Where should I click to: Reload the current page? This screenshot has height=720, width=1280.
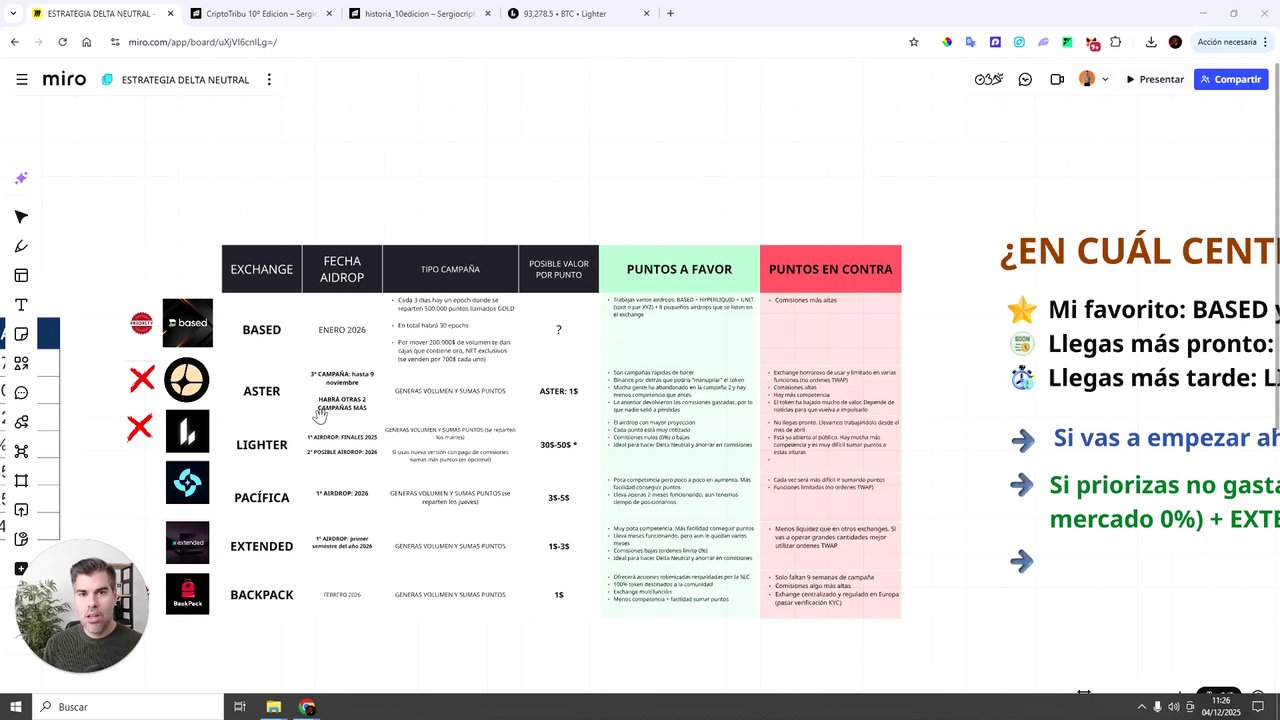pos(62,42)
